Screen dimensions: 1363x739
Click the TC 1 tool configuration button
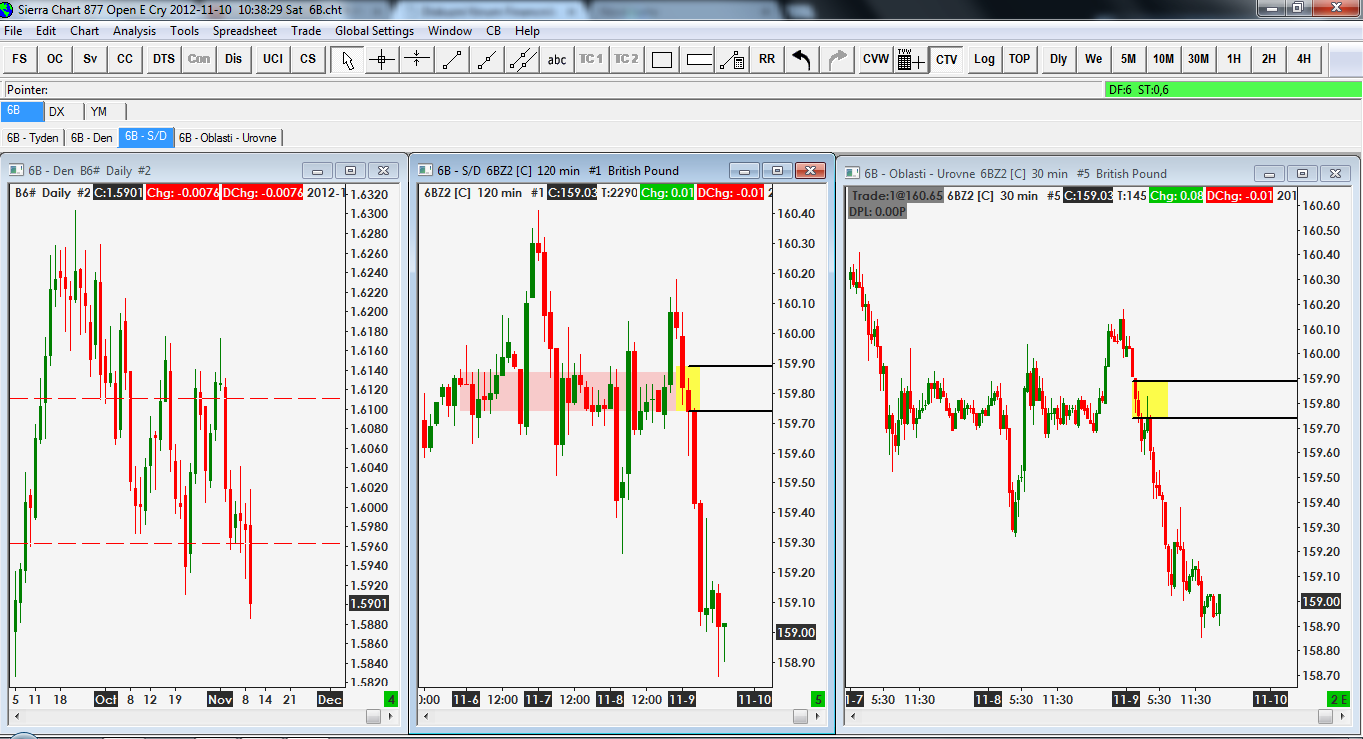592,59
